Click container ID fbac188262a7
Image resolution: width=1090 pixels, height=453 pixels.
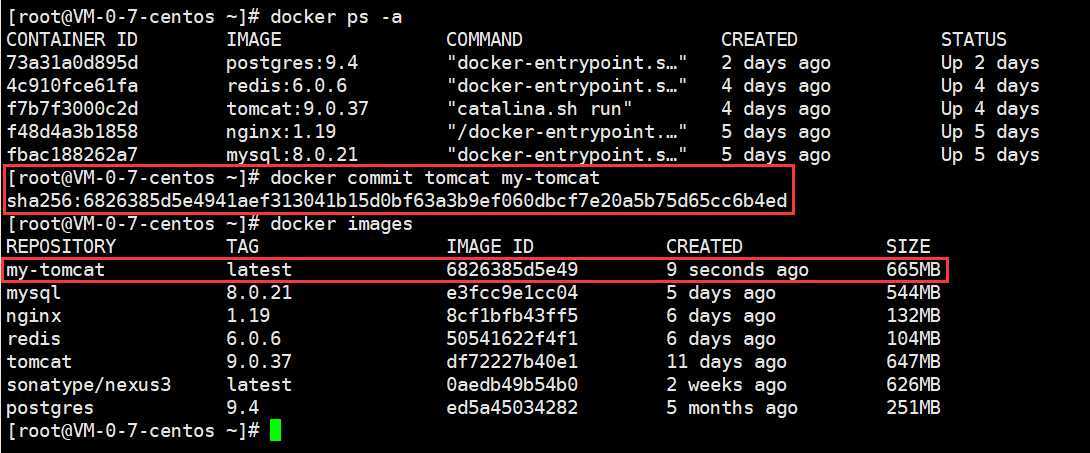coord(72,154)
